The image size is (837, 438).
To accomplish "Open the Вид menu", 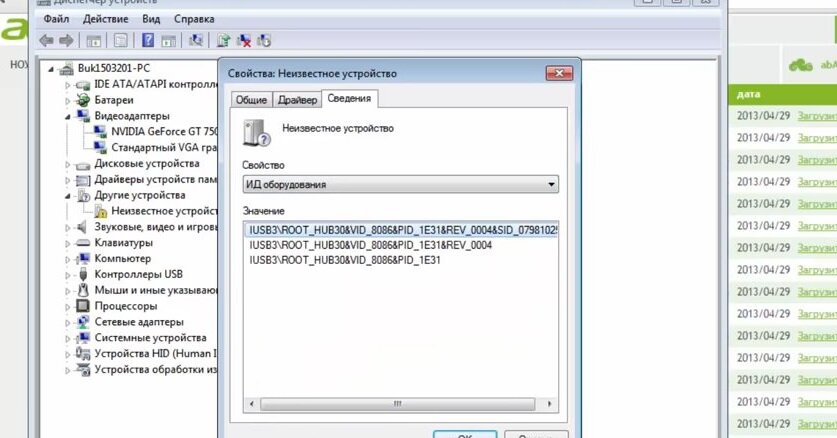I will pyautogui.click(x=151, y=19).
